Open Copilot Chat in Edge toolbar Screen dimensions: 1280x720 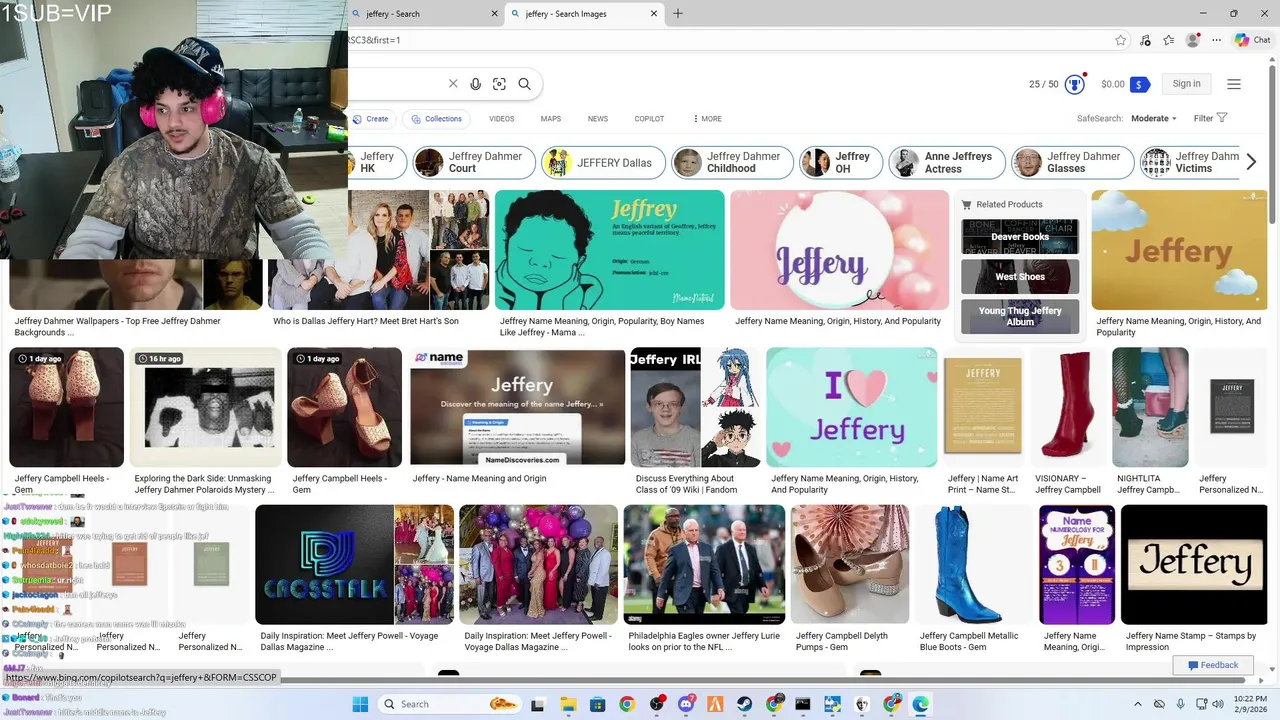pos(1252,40)
